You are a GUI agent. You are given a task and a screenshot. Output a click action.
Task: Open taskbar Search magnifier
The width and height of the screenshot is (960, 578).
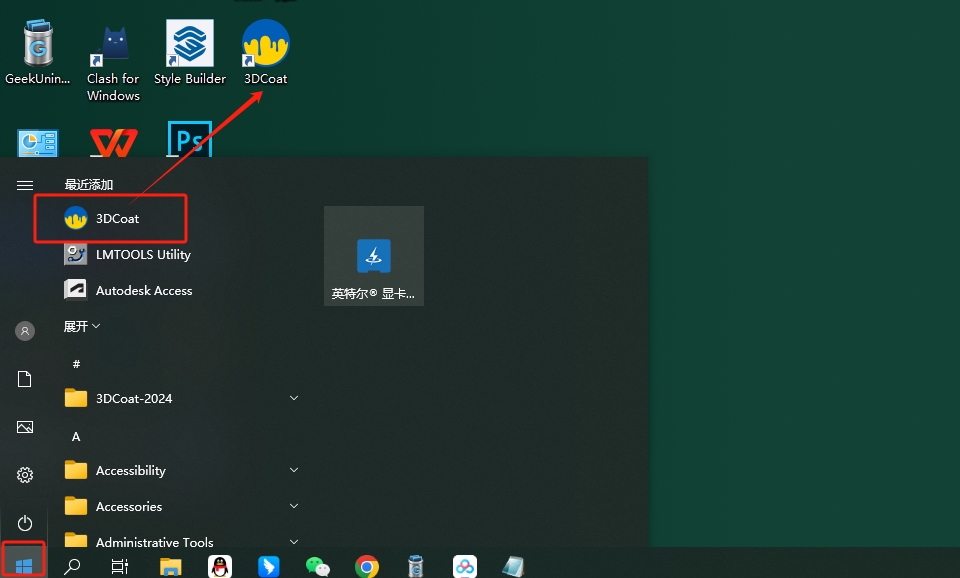(x=72, y=566)
